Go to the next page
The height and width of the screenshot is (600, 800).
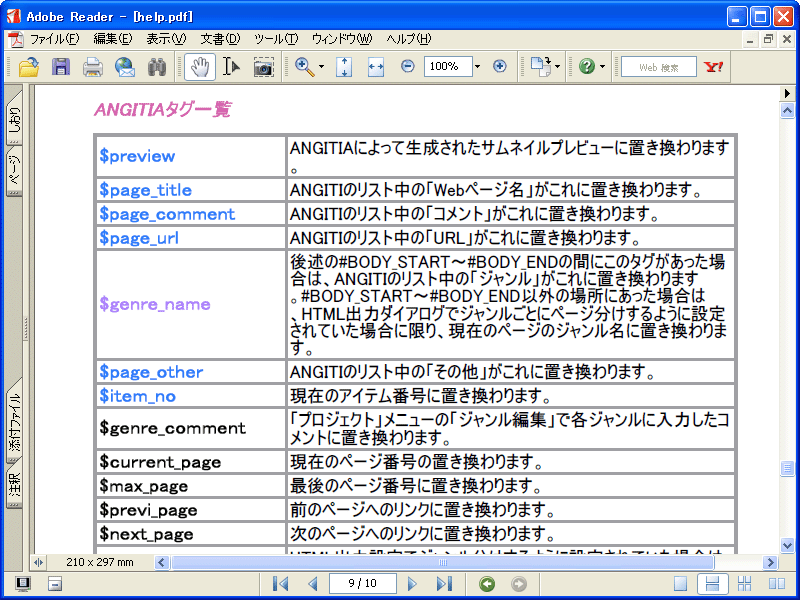pyautogui.click(x=412, y=583)
